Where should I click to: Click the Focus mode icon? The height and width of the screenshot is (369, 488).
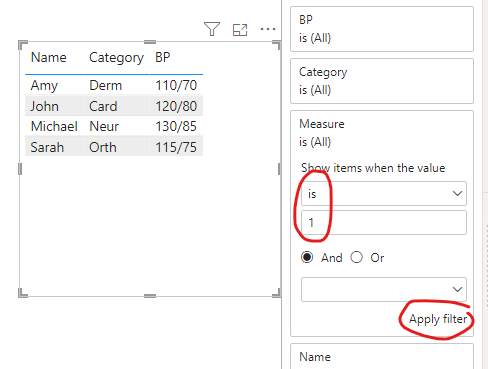point(240,30)
